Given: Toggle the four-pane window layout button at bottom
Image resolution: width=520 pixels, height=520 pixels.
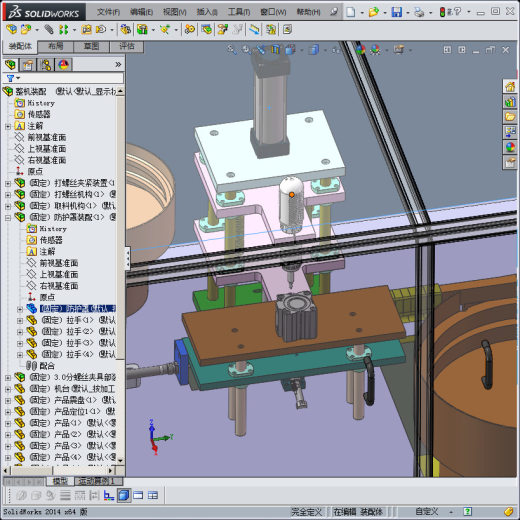Looking at the screenshot, I should pos(153,495).
